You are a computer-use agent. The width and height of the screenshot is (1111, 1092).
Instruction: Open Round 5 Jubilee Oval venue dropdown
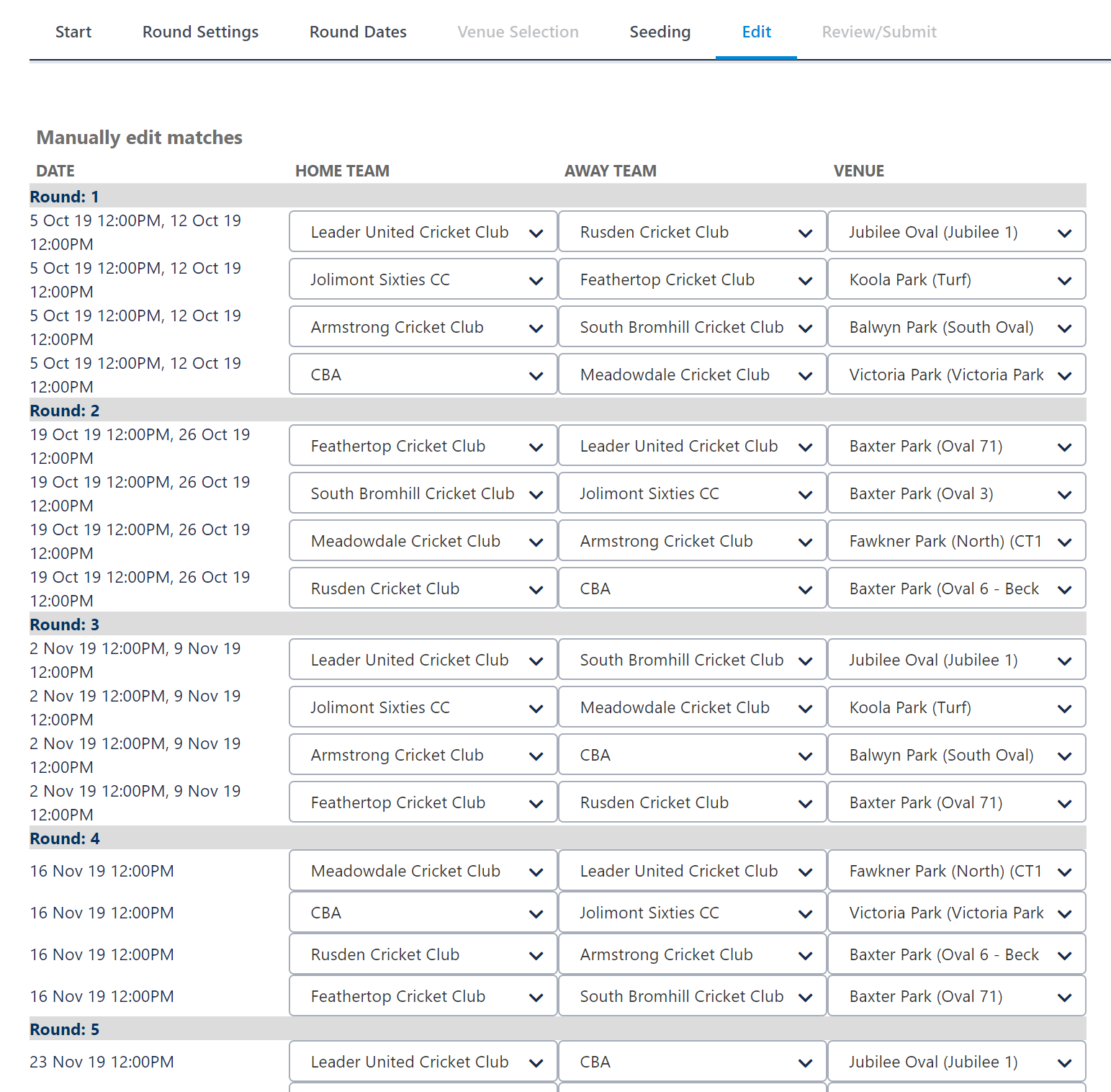pyautogui.click(x=957, y=1061)
